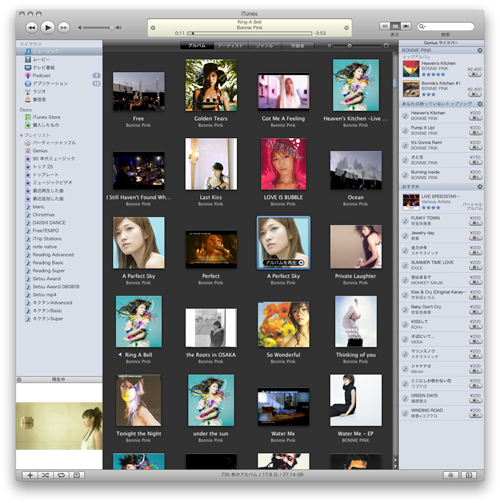This screenshot has height=503, width=500.
Task: Collapse the プレイリスト section triangle
Action: click(x=21, y=135)
